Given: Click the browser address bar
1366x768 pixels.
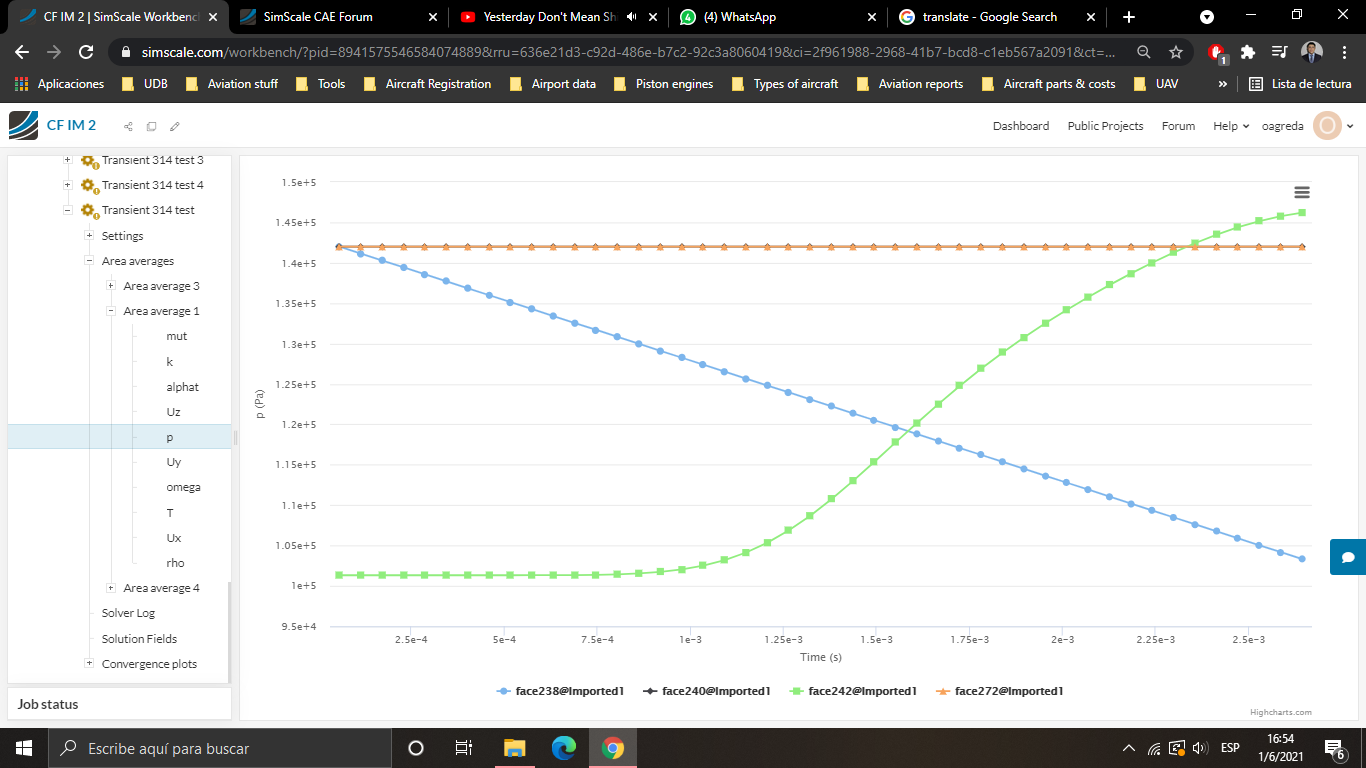Looking at the screenshot, I should (630, 52).
